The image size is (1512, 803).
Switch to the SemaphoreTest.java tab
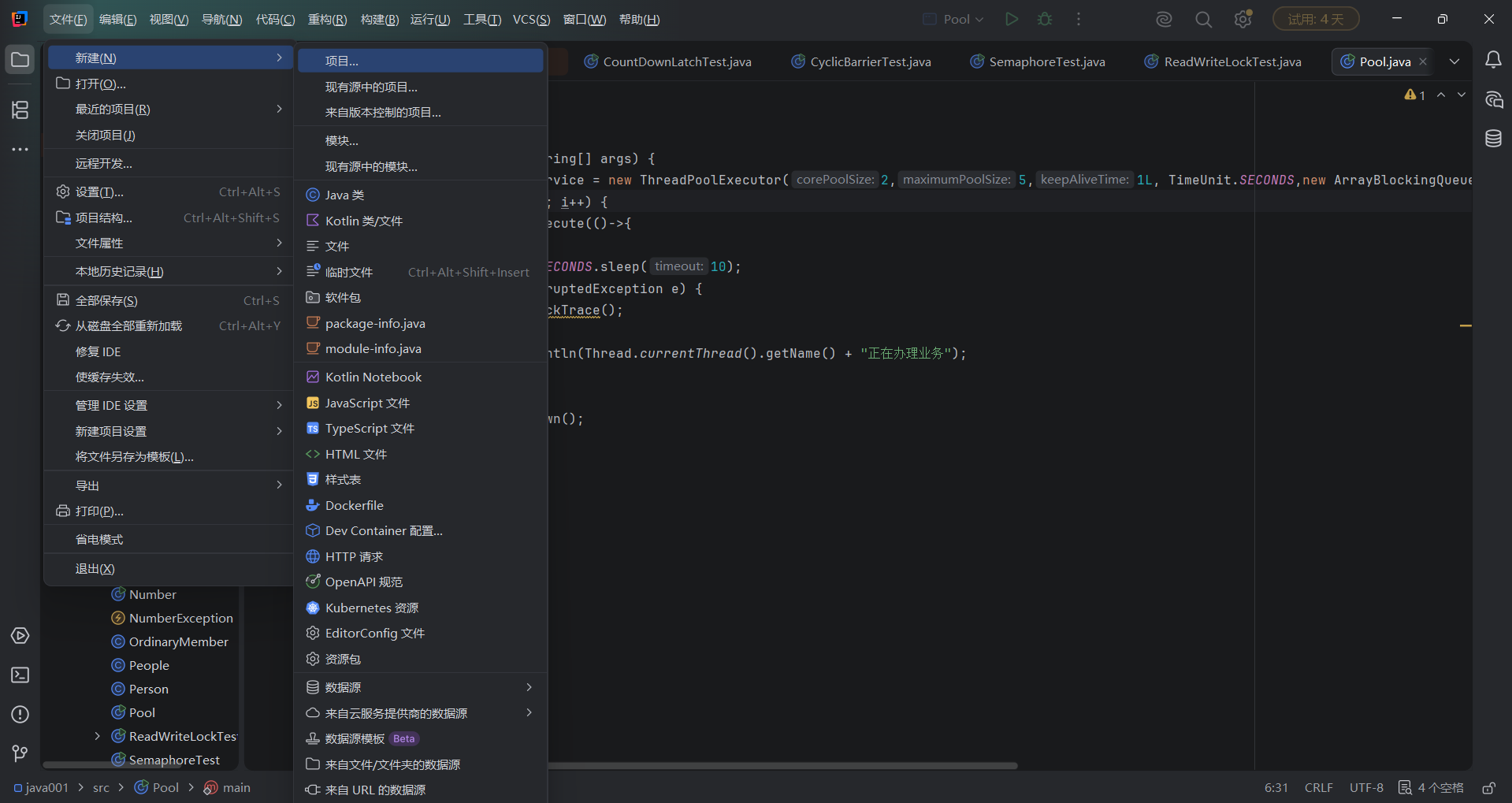point(1038,61)
